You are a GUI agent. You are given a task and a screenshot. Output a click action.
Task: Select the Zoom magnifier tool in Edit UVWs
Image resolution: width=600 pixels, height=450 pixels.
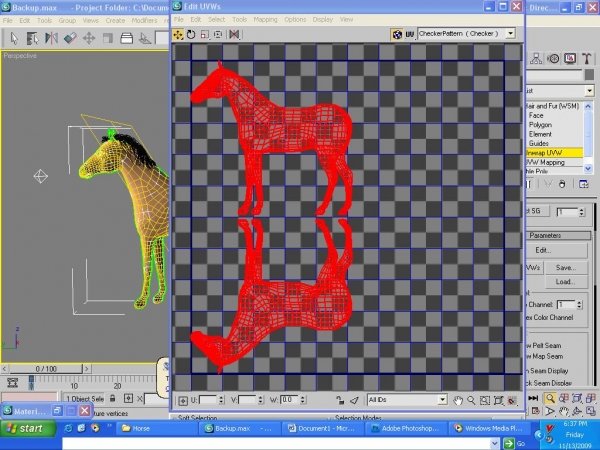(x=471, y=401)
